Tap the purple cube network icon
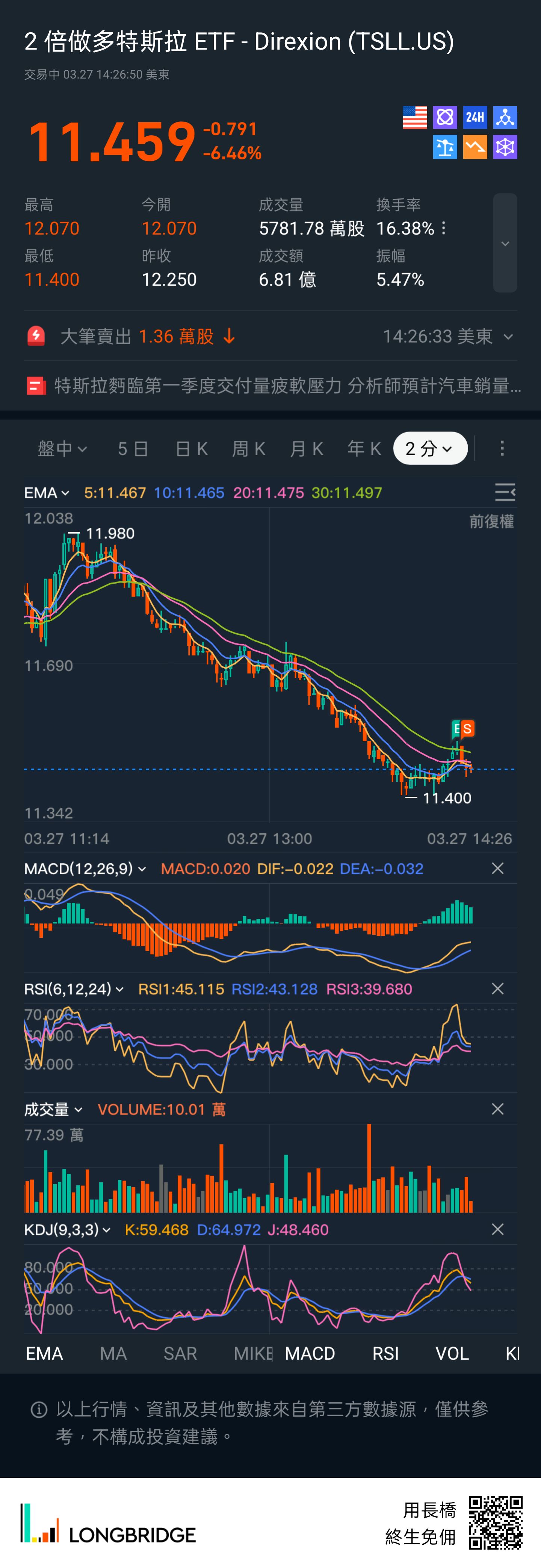Viewport: 541px width, 1568px height. pyautogui.click(x=505, y=147)
